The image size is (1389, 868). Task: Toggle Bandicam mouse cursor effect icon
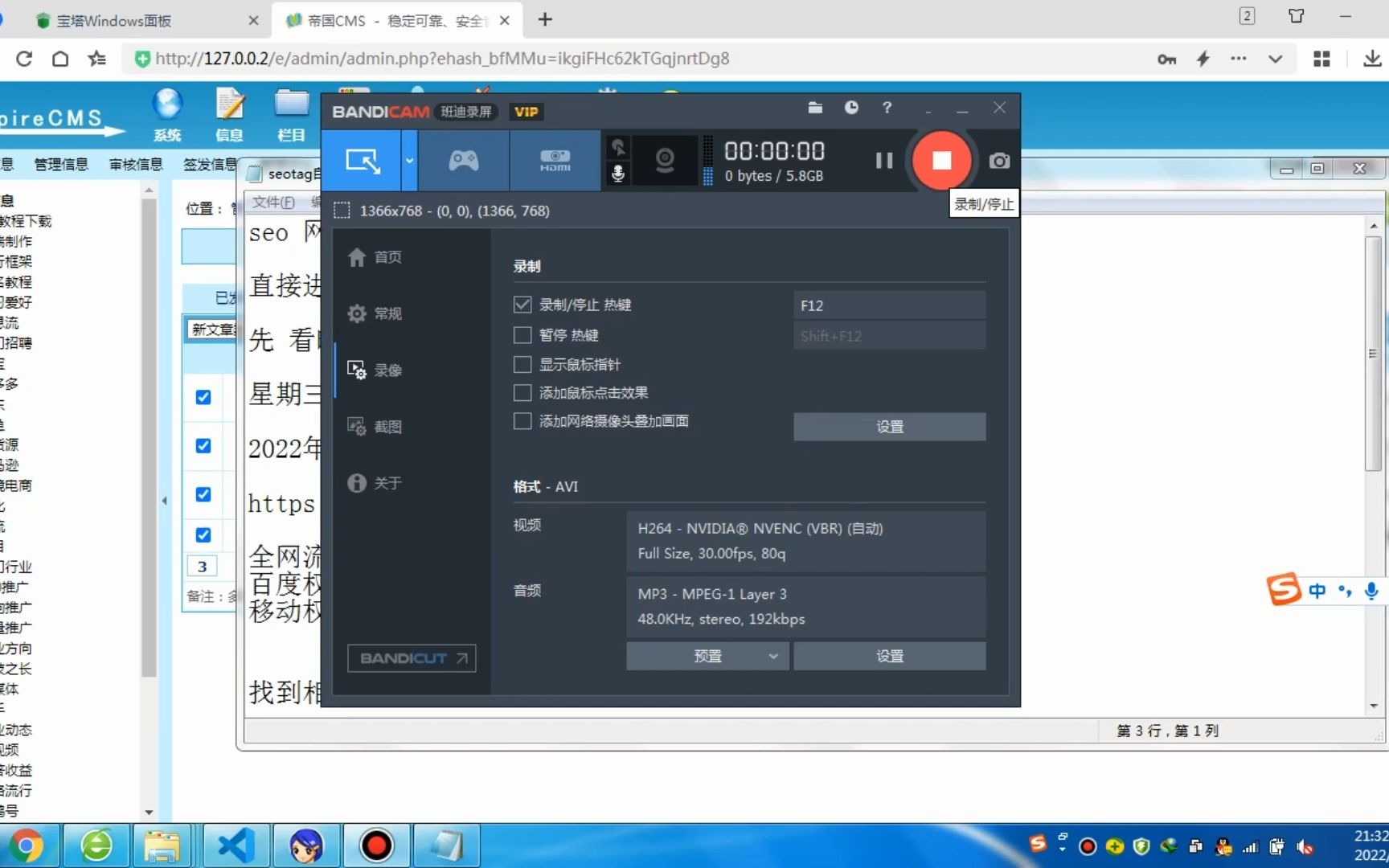coord(618,148)
